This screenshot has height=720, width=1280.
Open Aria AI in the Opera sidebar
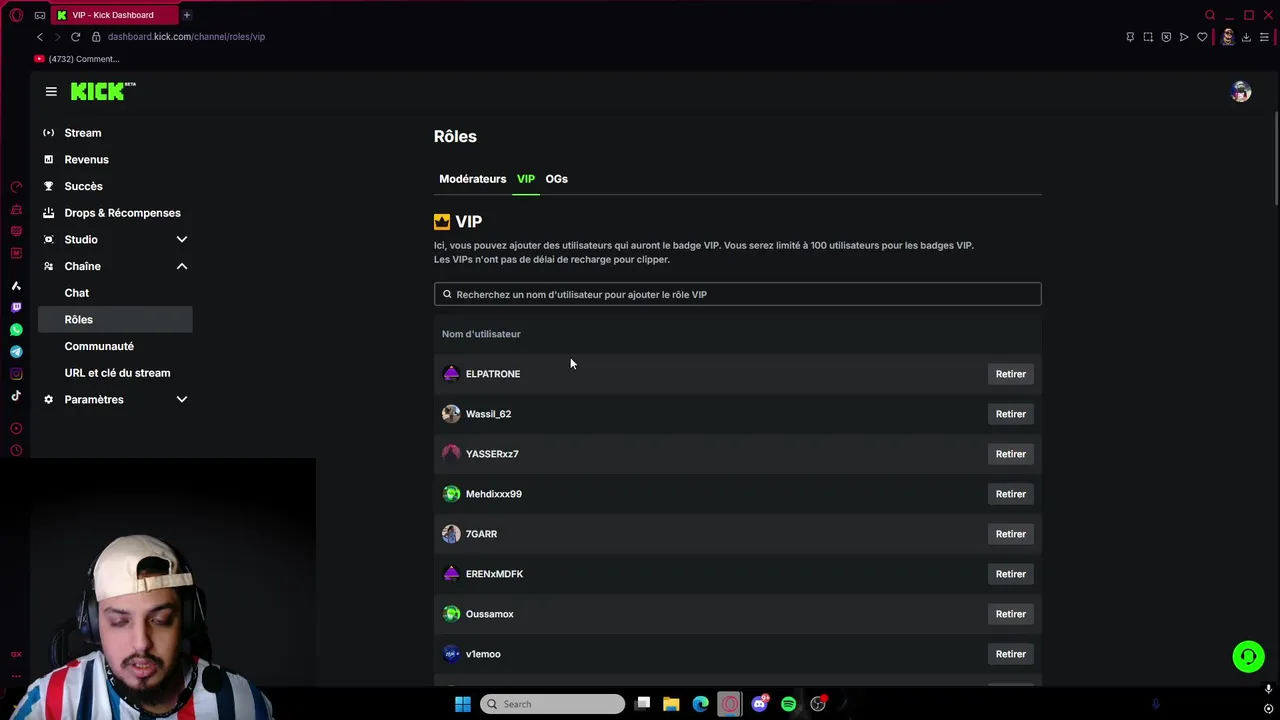tap(16, 286)
